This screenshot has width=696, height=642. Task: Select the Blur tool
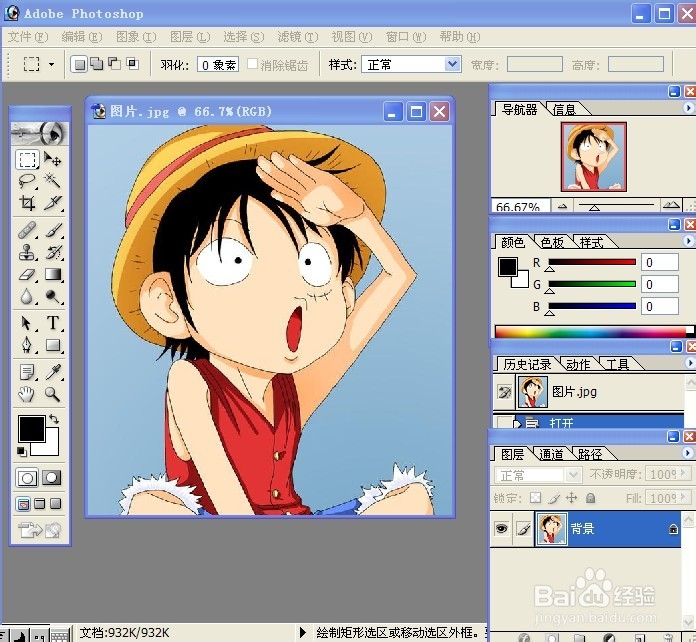27,296
